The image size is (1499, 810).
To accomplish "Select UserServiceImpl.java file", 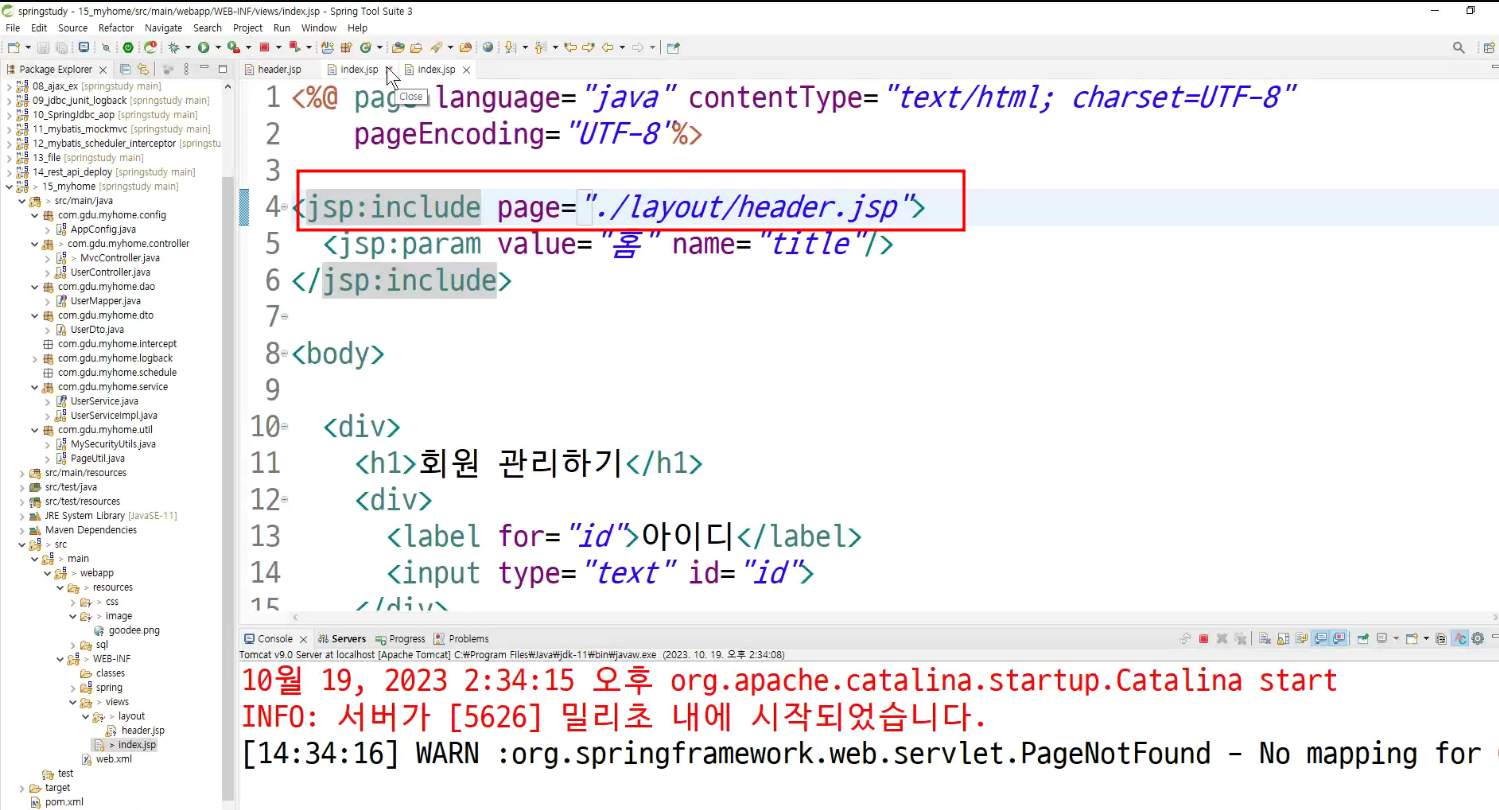I will (x=114, y=415).
